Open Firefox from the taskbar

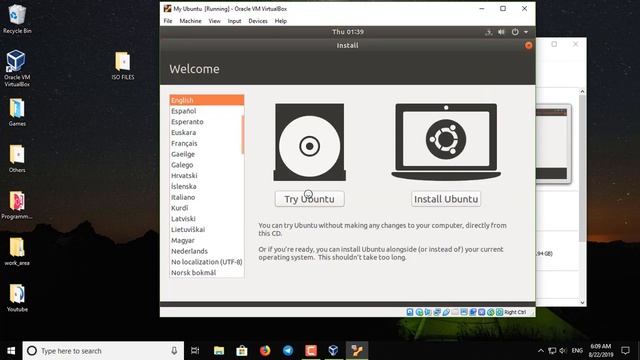(x=265, y=351)
